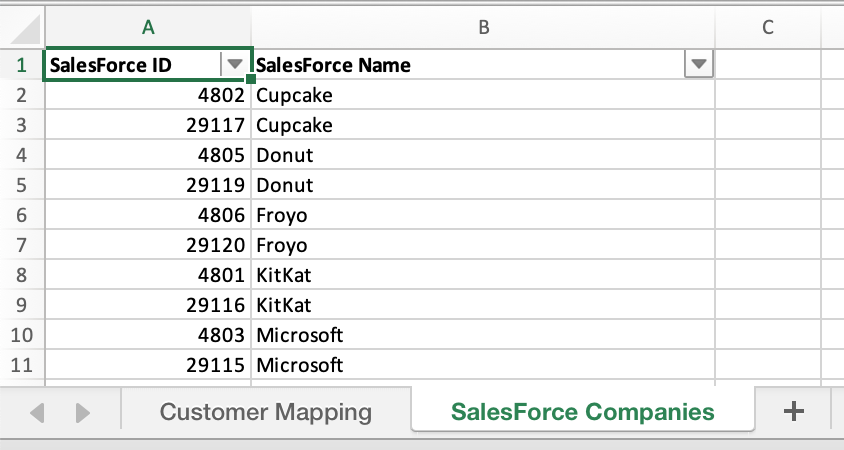
Task: Select cell containing 4805
Action: (x=148, y=155)
